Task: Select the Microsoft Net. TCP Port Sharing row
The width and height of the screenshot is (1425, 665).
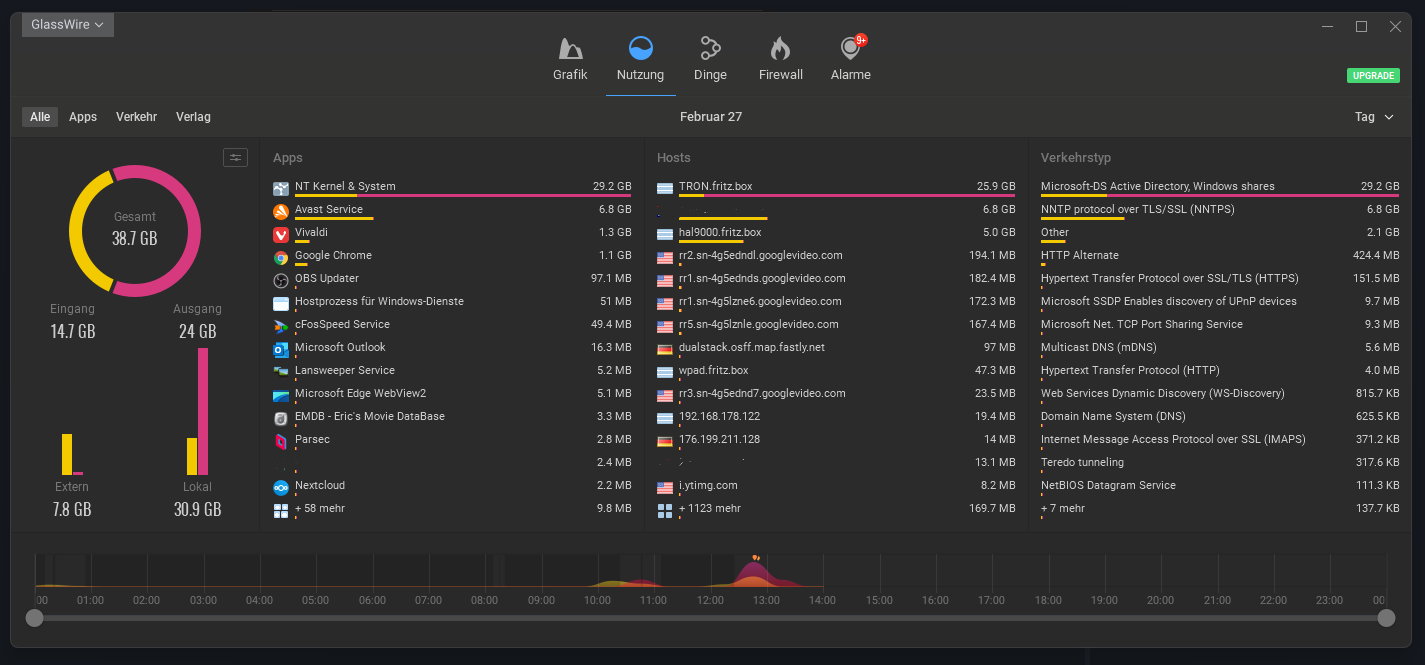Action: (x=1220, y=325)
